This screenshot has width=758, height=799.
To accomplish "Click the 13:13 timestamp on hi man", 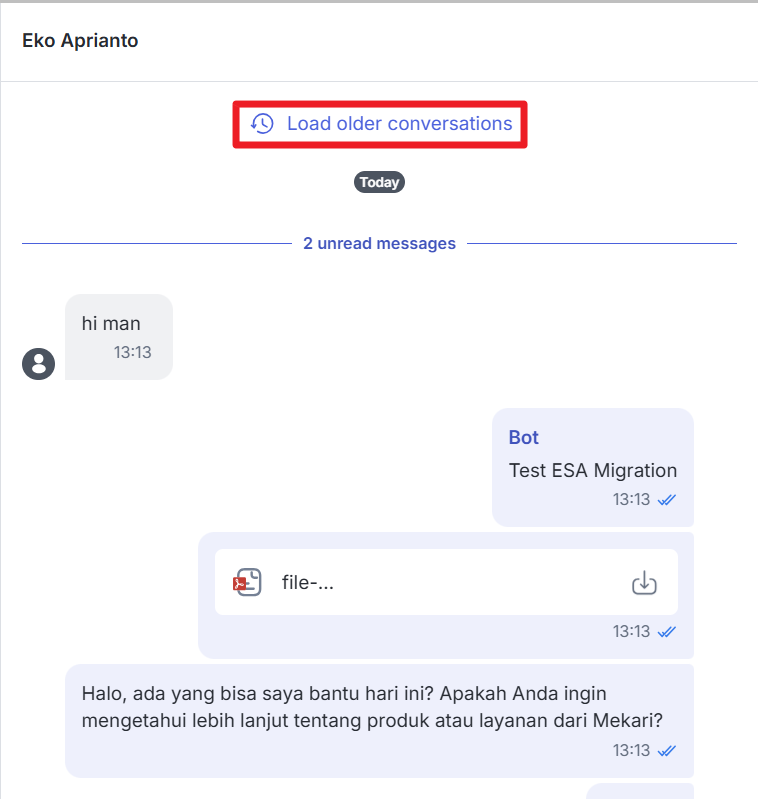I will pyautogui.click(x=132, y=352).
